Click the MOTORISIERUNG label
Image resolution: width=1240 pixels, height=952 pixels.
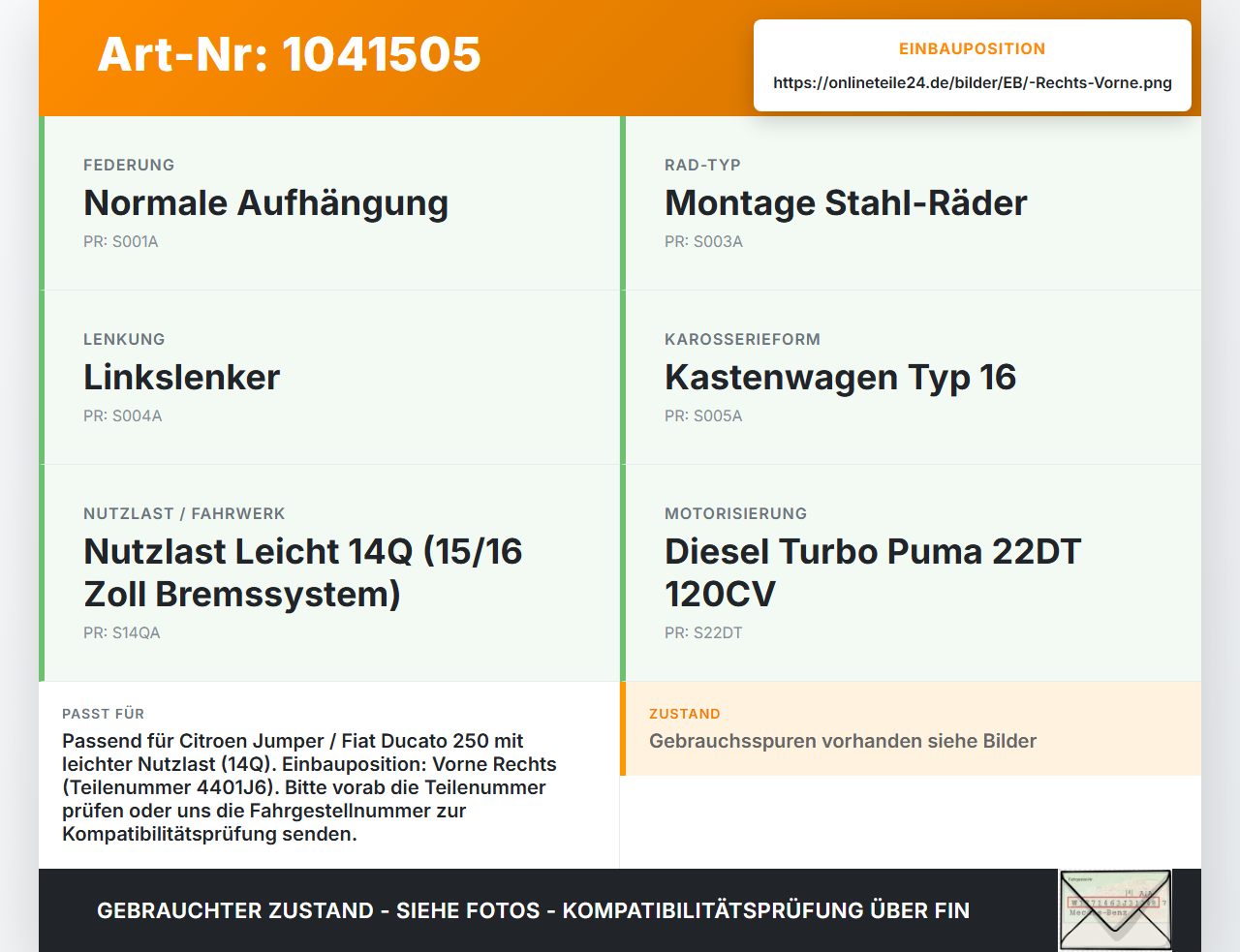(735, 513)
